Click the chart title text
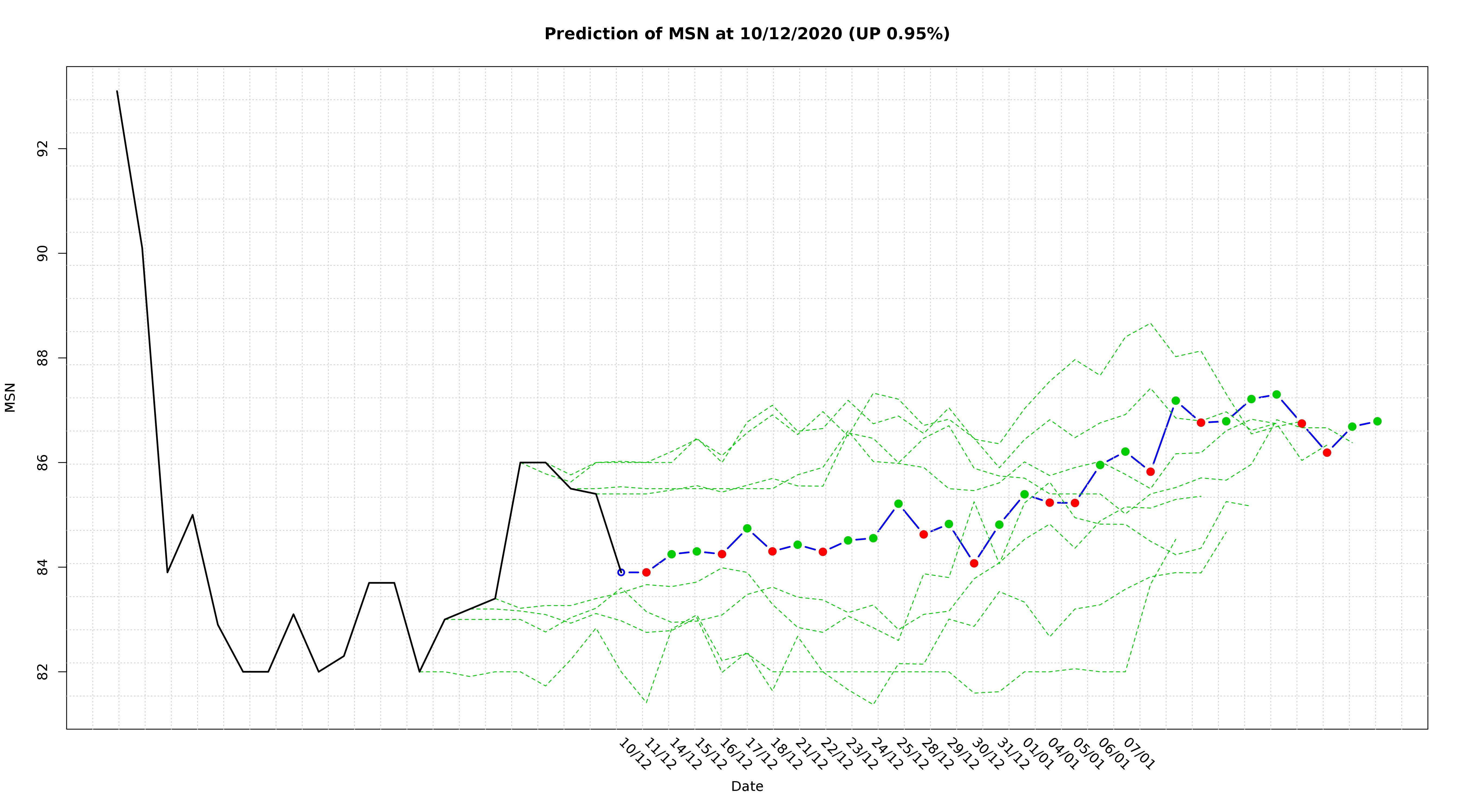Viewport: 1462px width, 812px height. coord(747,34)
